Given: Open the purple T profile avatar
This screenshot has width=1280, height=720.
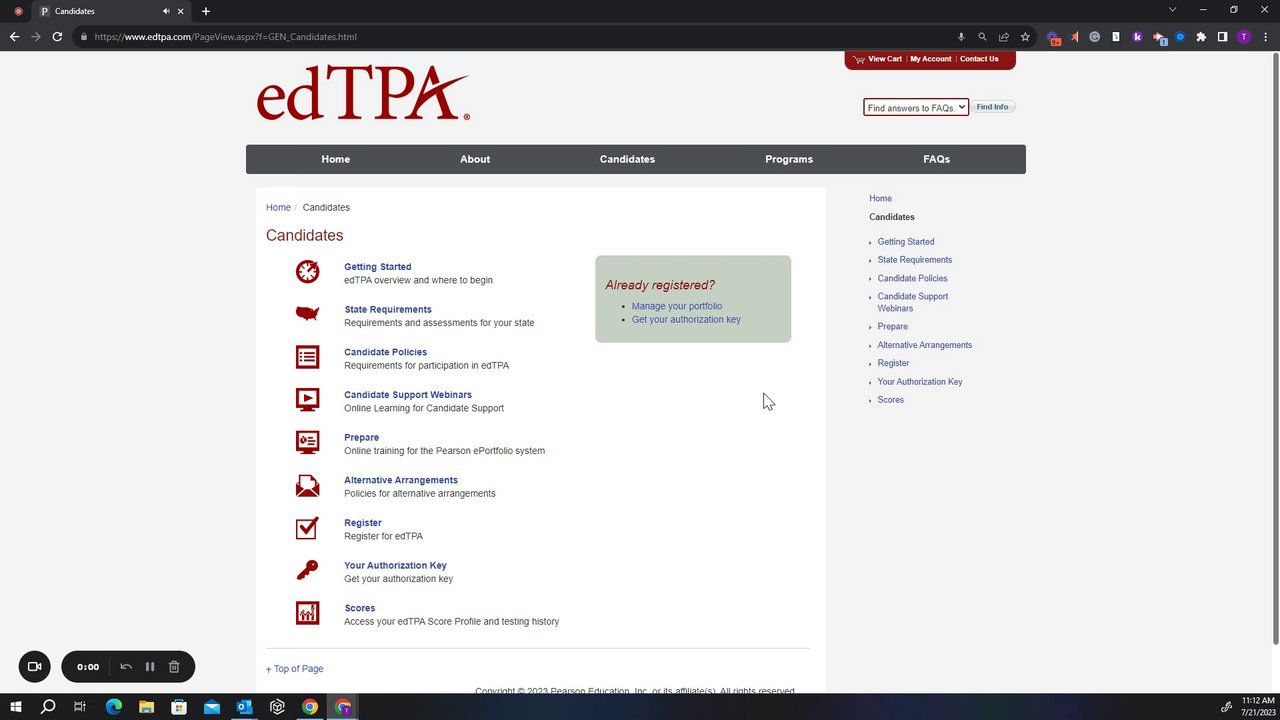Looking at the screenshot, I should click(1244, 37).
